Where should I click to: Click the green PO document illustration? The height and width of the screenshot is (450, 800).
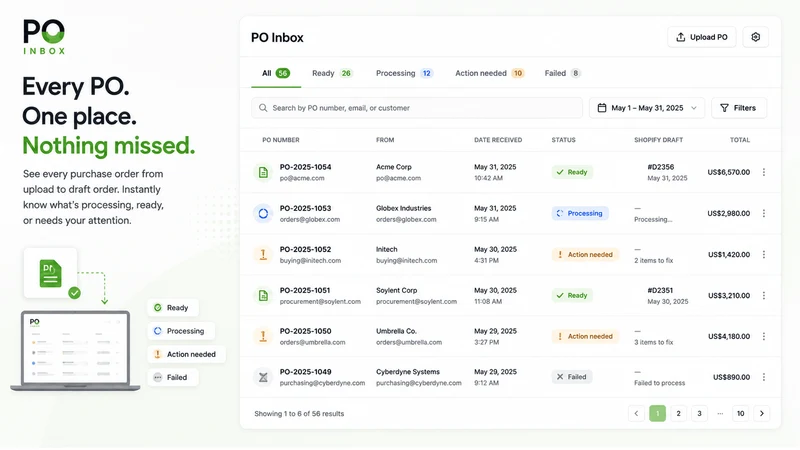(x=51, y=273)
